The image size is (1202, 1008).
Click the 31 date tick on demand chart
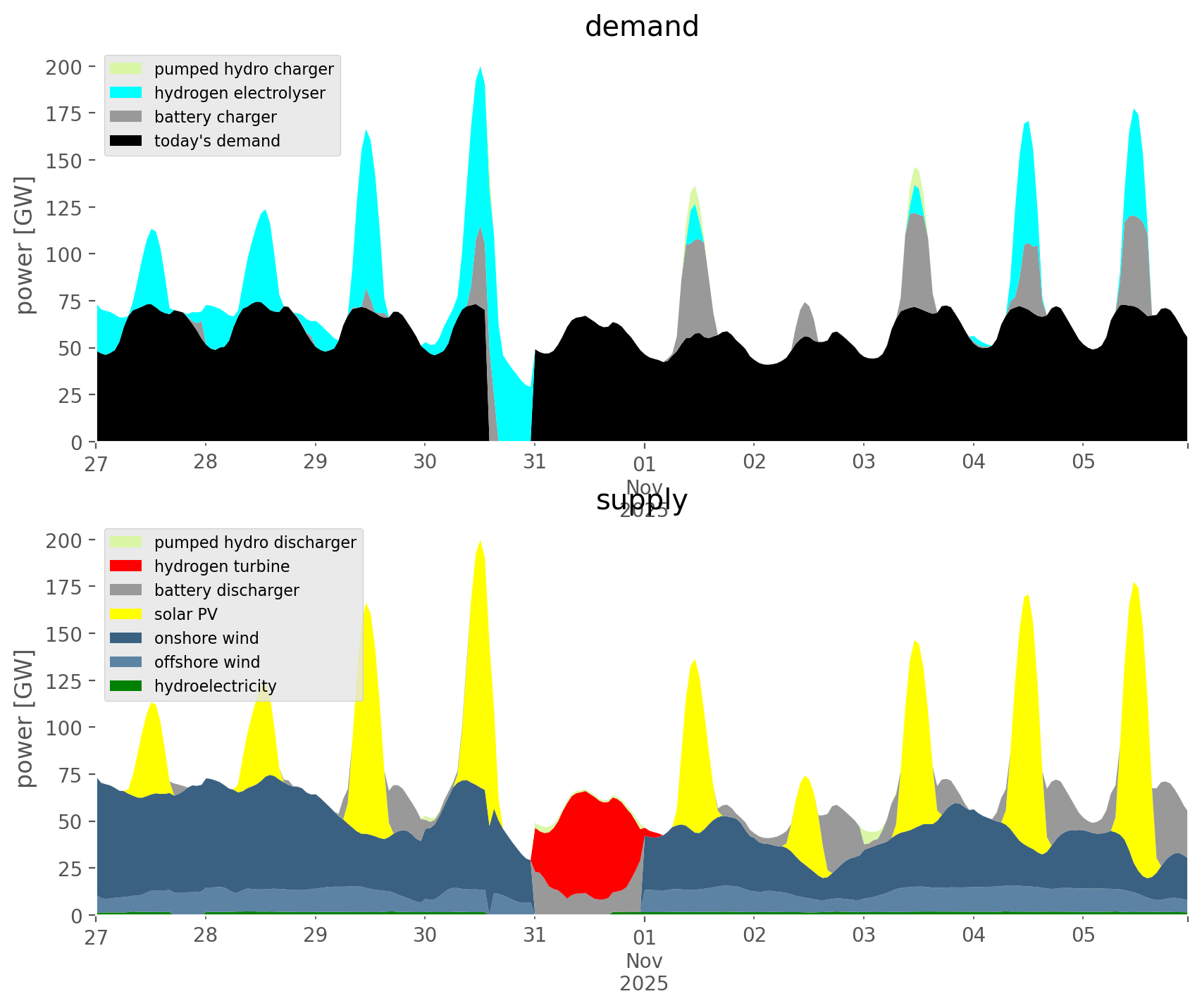tap(534, 463)
